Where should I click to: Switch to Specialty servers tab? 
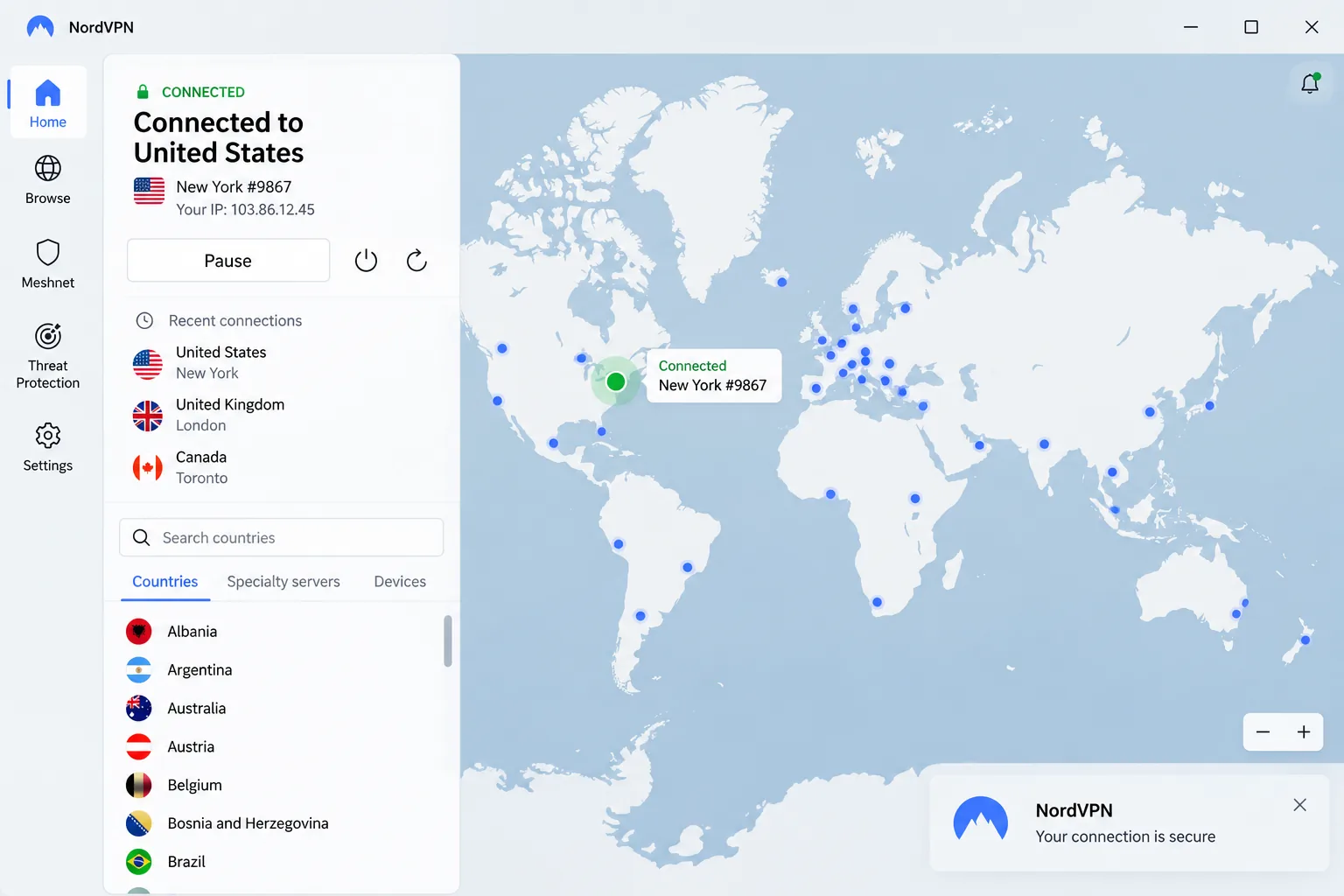click(x=283, y=582)
